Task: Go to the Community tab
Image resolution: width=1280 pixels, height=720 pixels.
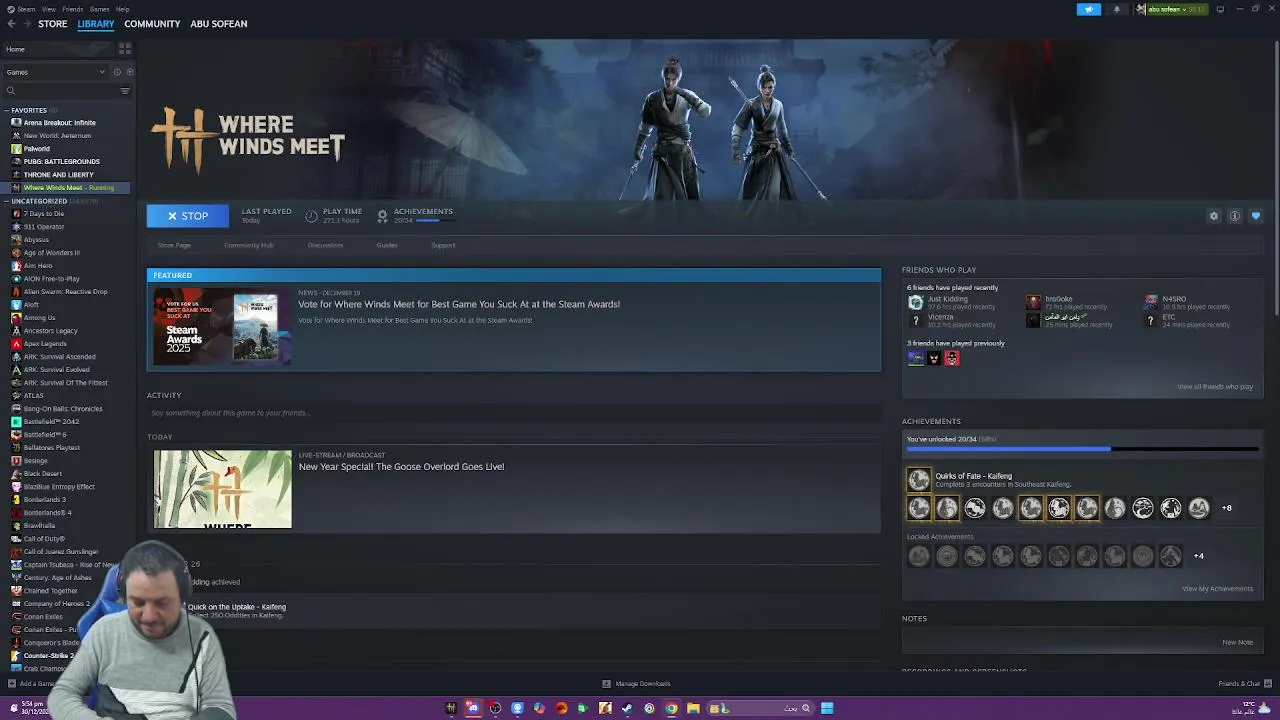Action: pos(152,24)
